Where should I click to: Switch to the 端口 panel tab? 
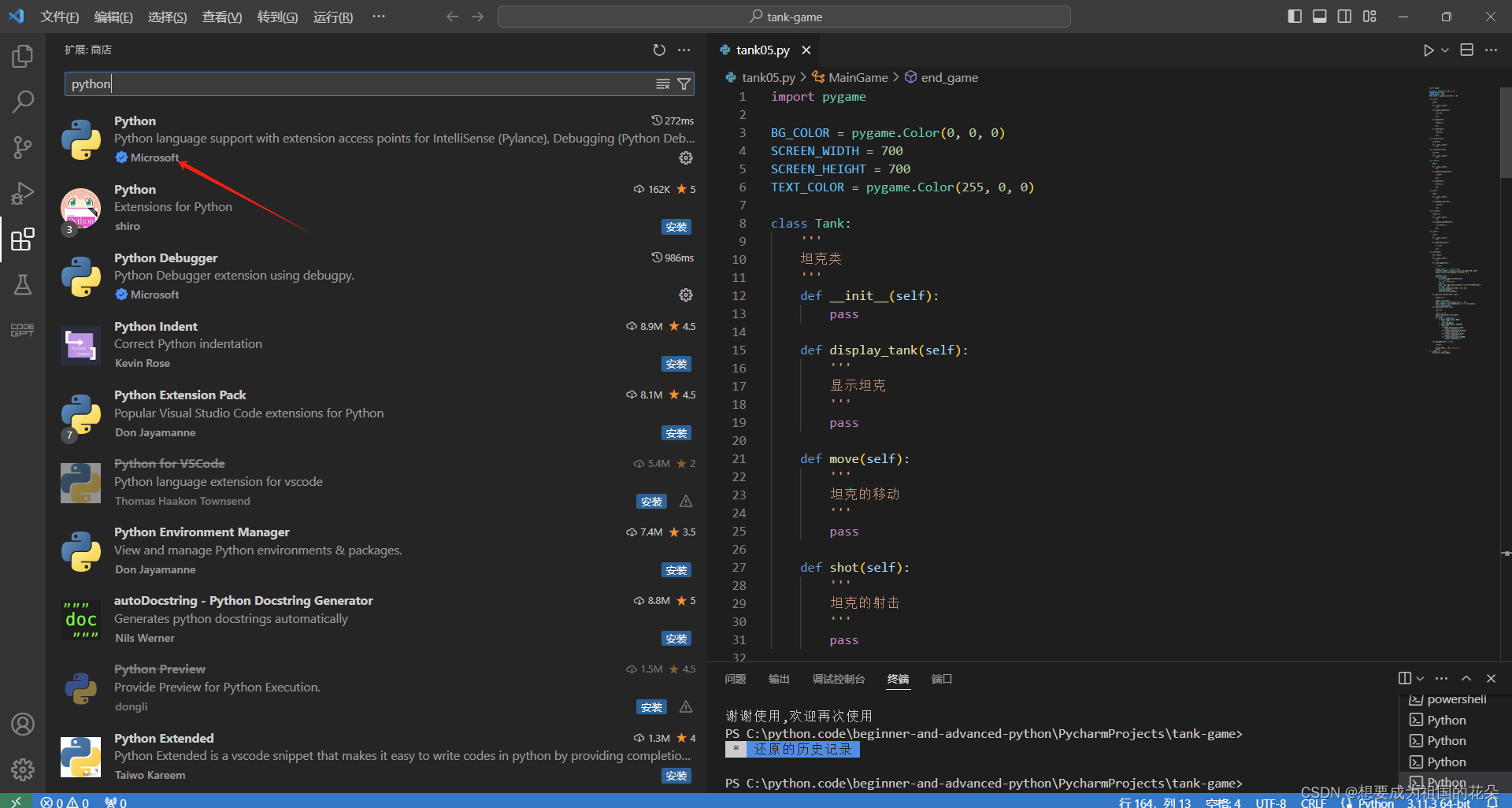click(942, 679)
